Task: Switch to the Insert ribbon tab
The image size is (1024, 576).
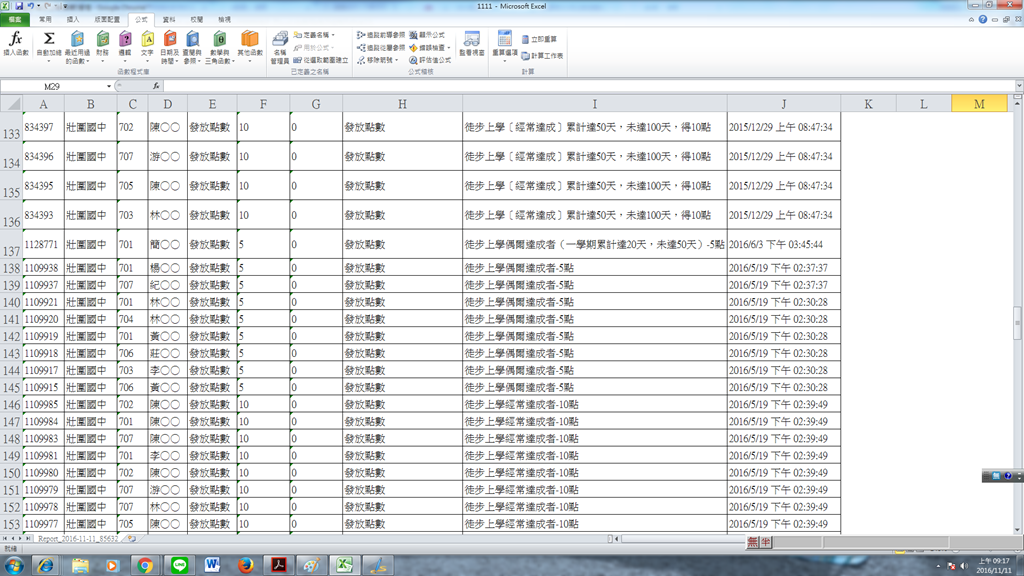Action: (73, 20)
